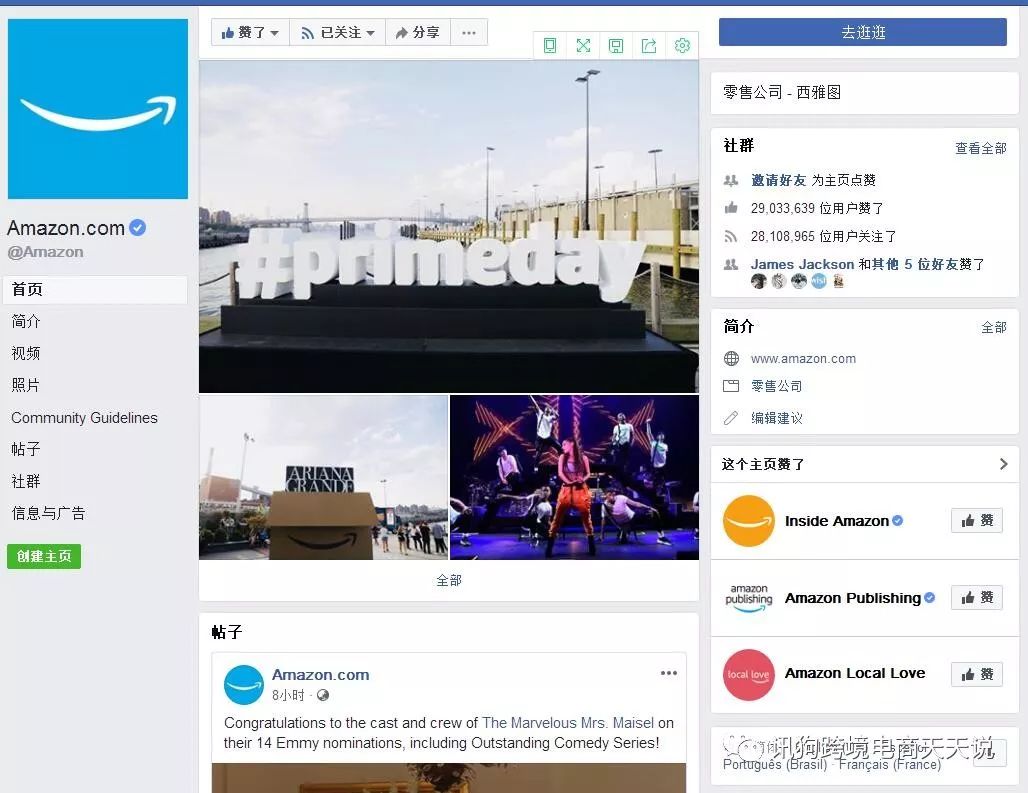The width and height of the screenshot is (1028, 793).
Task: Open the Ariana Grande box photo
Action: (x=323, y=477)
